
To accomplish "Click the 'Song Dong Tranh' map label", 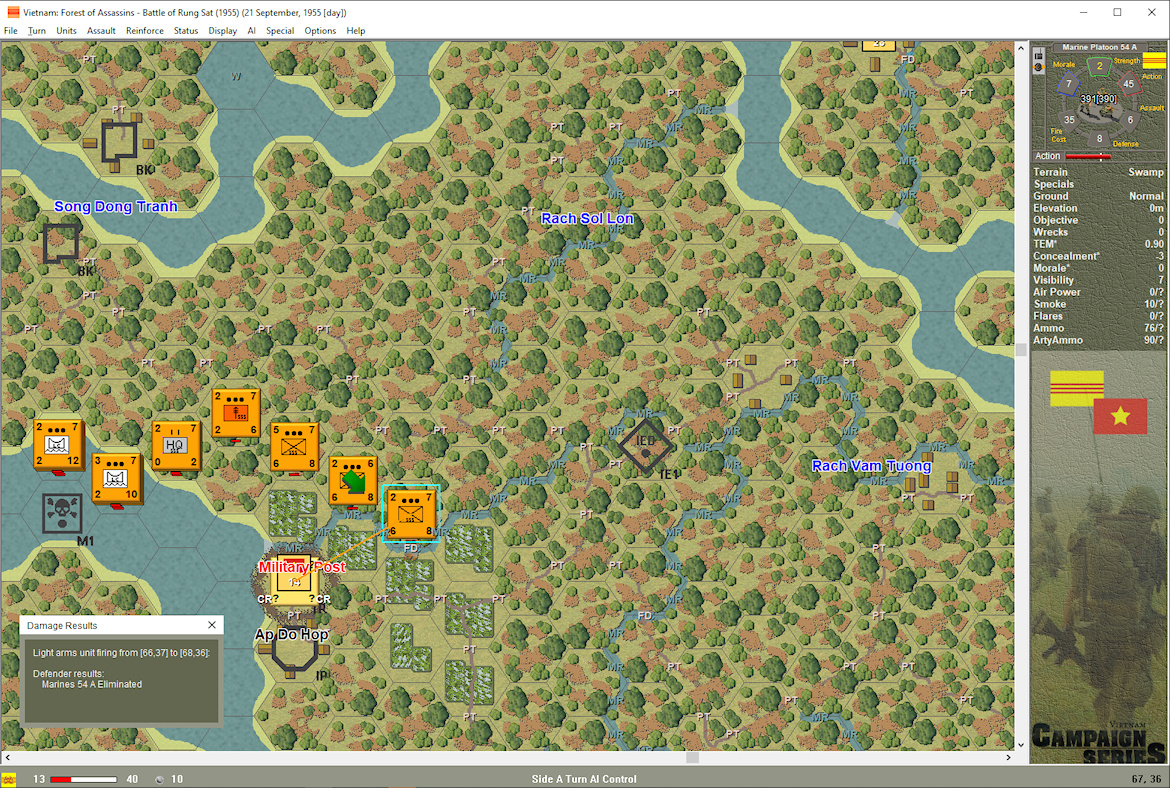I will click(x=116, y=207).
